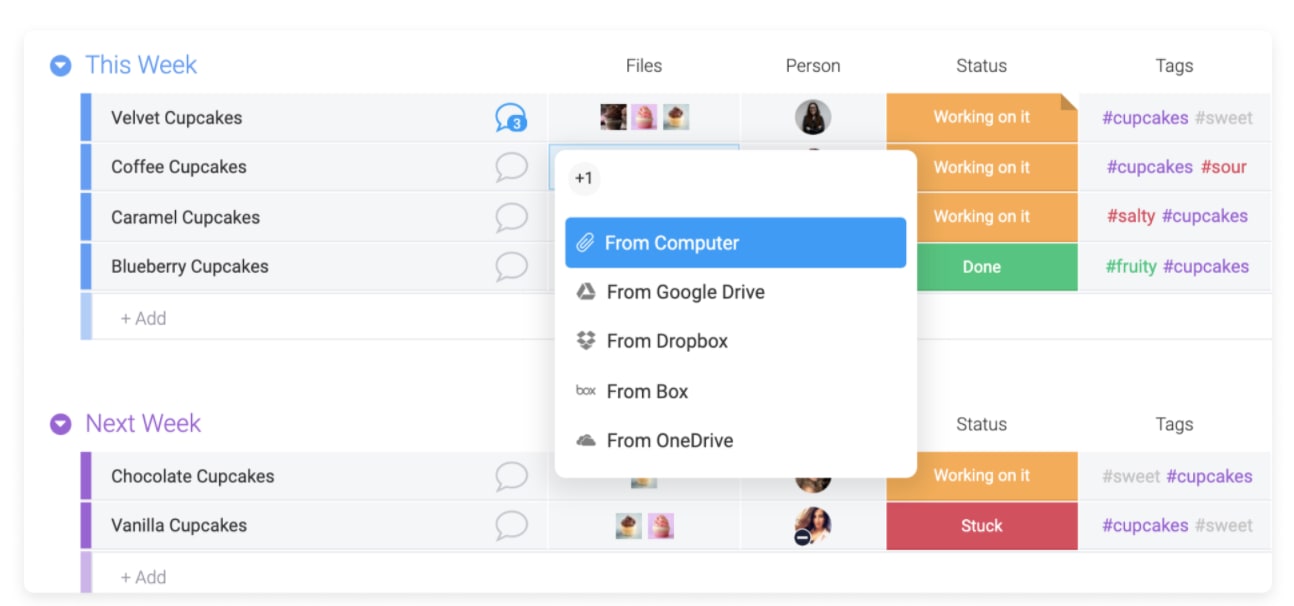This screenshot has width=1294, height=606.
Task: Open the conversation bubble on Velvet Cupcakes
Action: click(512, 117)
